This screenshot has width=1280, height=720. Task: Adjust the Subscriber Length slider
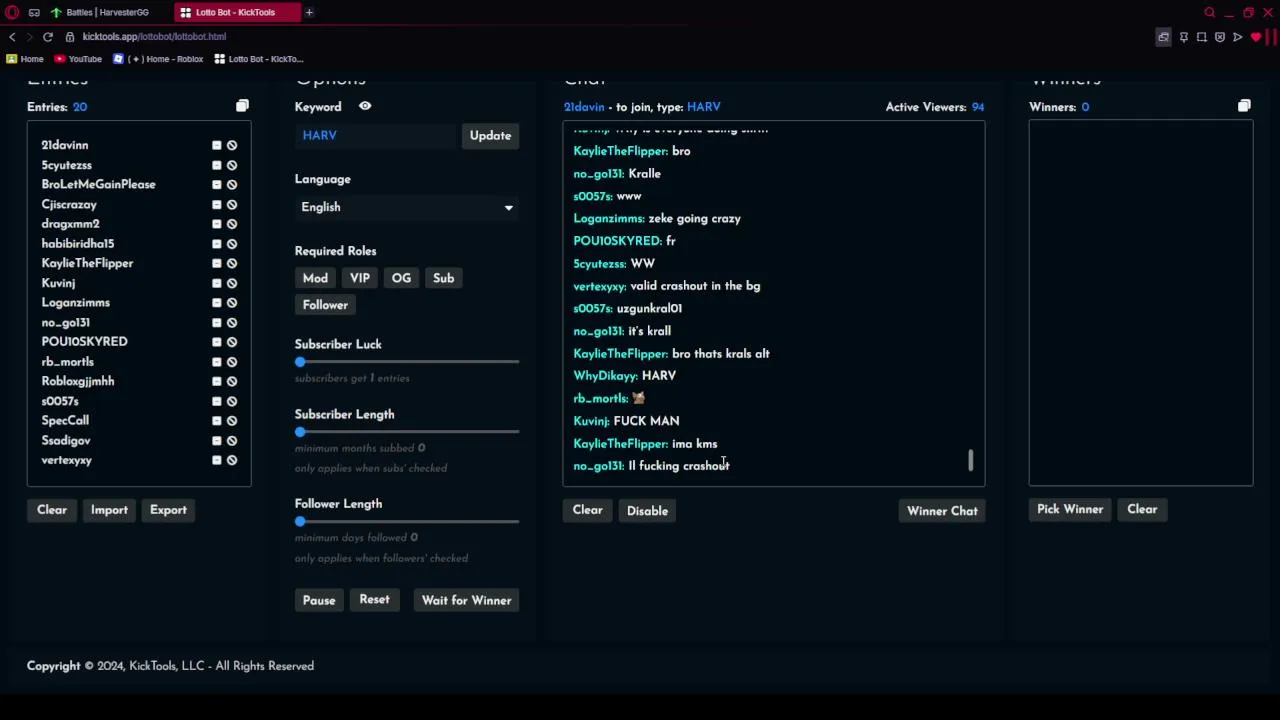300,432
